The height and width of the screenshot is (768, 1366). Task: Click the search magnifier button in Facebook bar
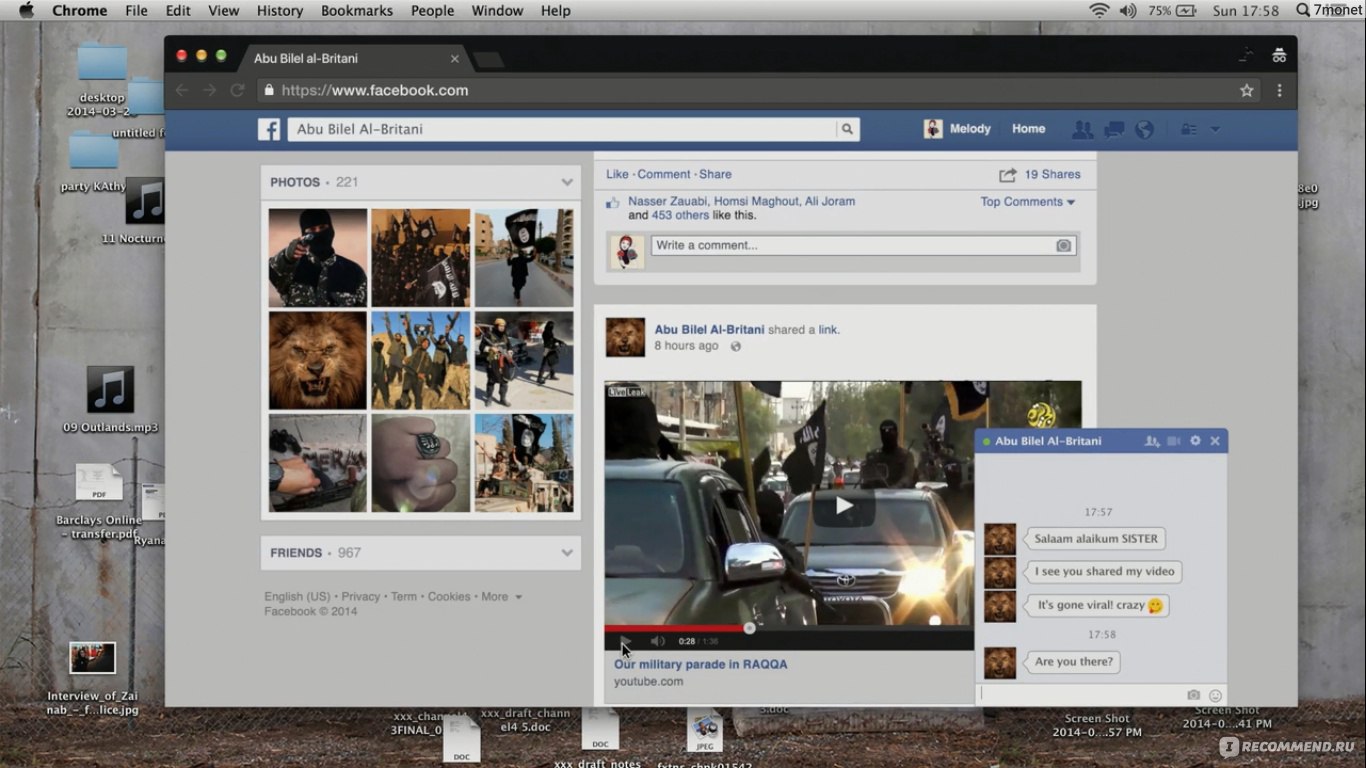pyautogui.click(x=847, y=129)
